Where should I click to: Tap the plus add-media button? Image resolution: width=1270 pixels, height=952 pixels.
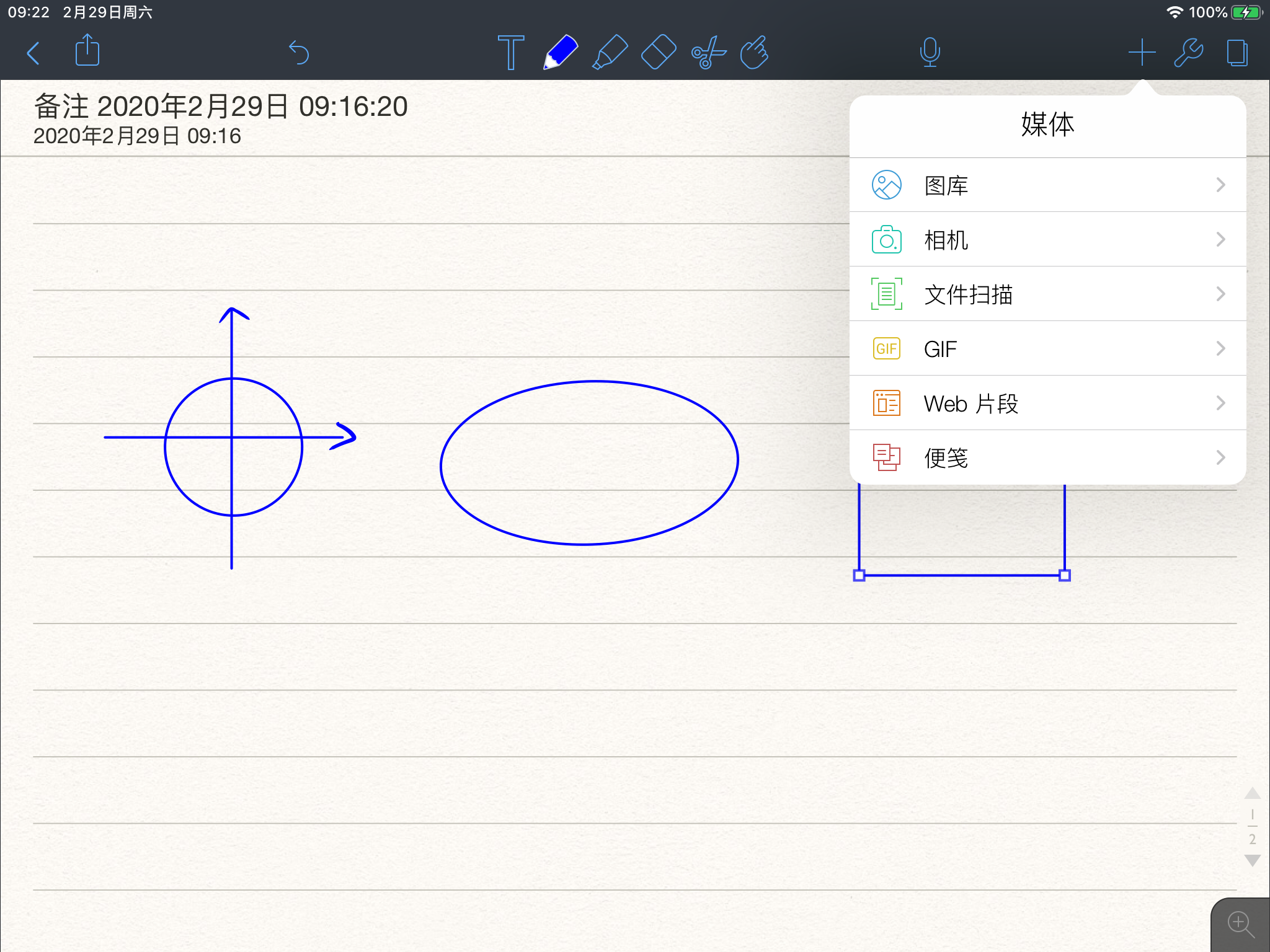point(1142,53)
